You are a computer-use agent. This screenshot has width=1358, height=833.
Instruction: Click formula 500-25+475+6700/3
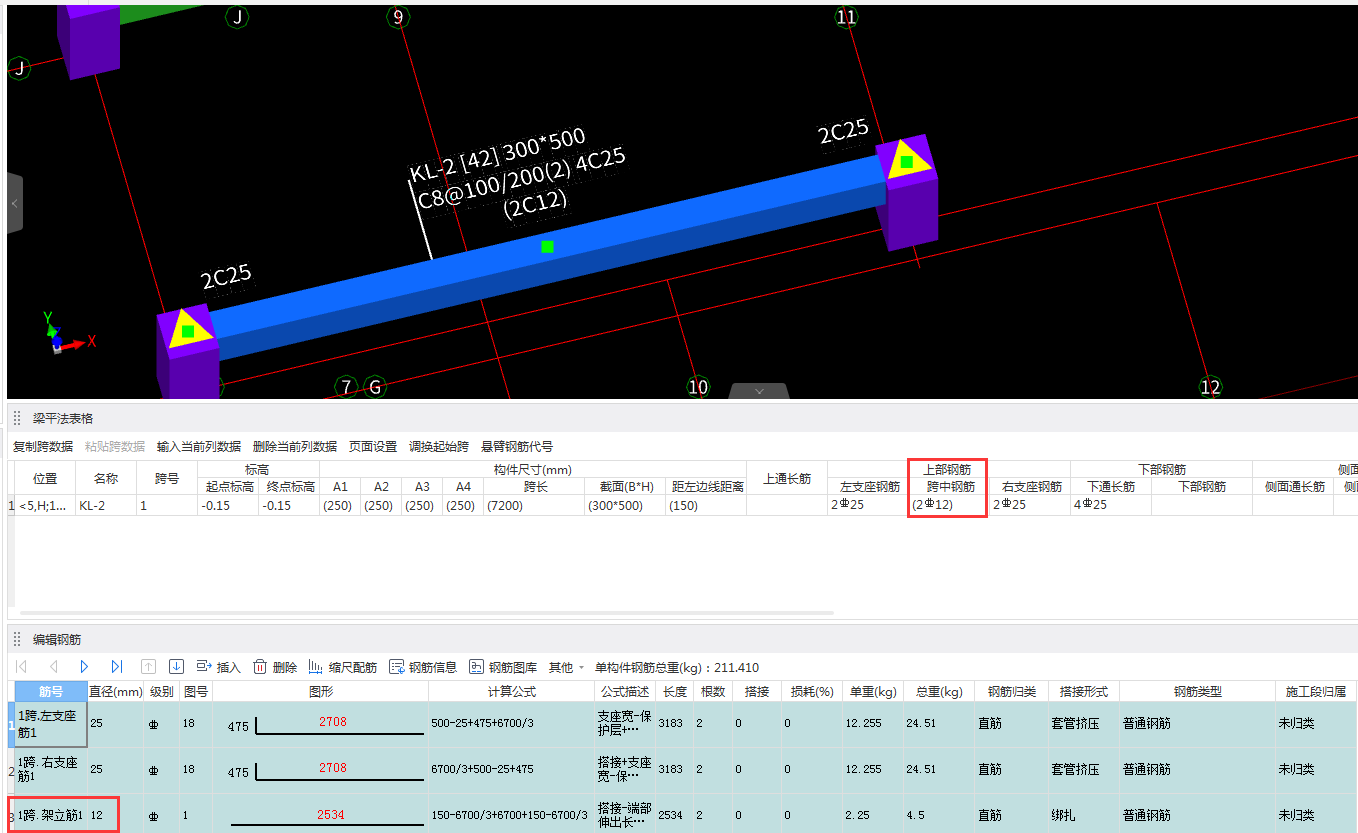tap(483, 722)
